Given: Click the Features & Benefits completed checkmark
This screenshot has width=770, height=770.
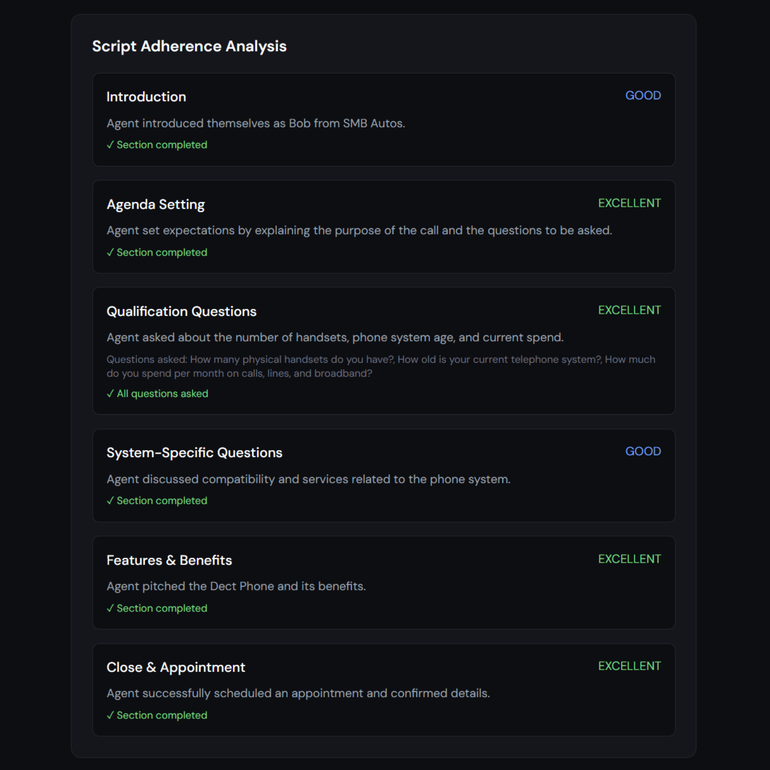Looking at the screenshot, I should click(x=157, y=608).
